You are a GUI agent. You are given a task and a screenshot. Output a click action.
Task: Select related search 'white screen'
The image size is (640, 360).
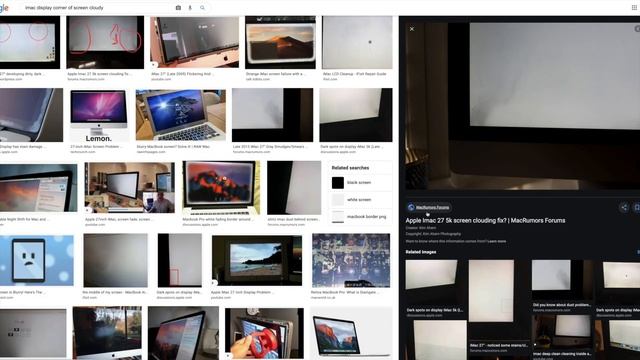tap(360, 200)
